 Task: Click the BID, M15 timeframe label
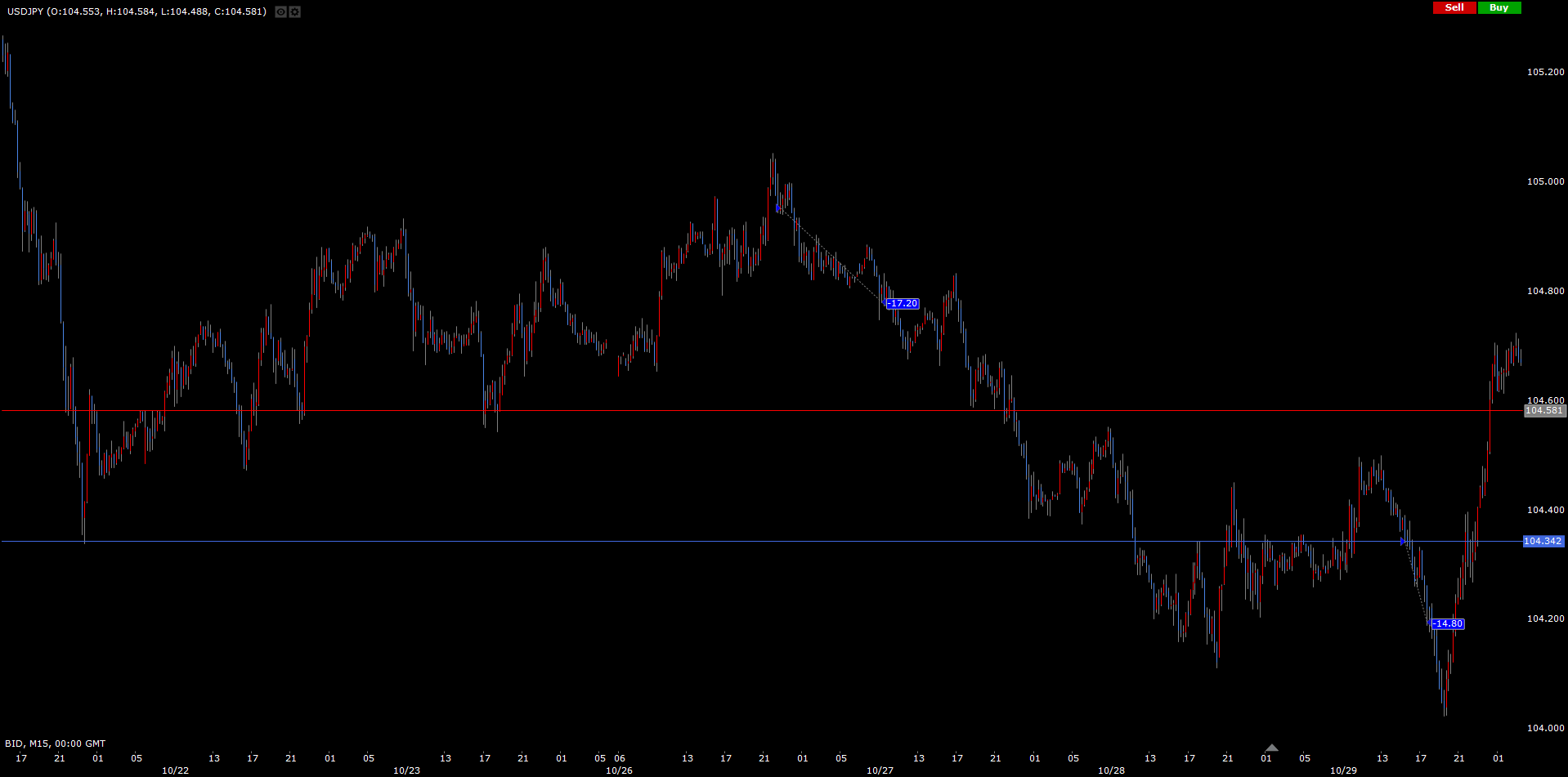pyautogui.click(x=55, y=744)
